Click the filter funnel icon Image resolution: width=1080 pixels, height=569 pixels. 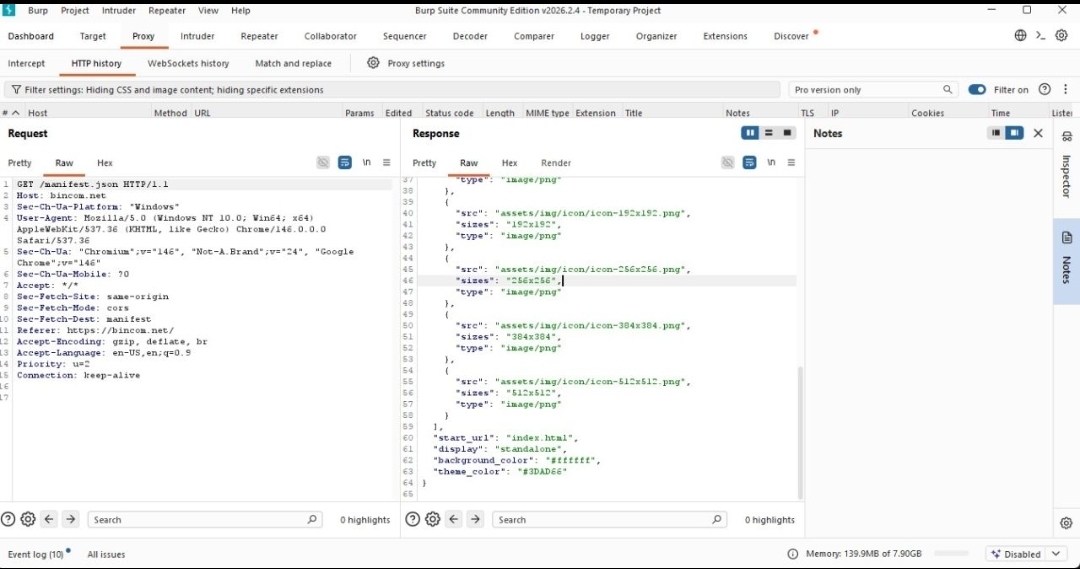(16, 90)
